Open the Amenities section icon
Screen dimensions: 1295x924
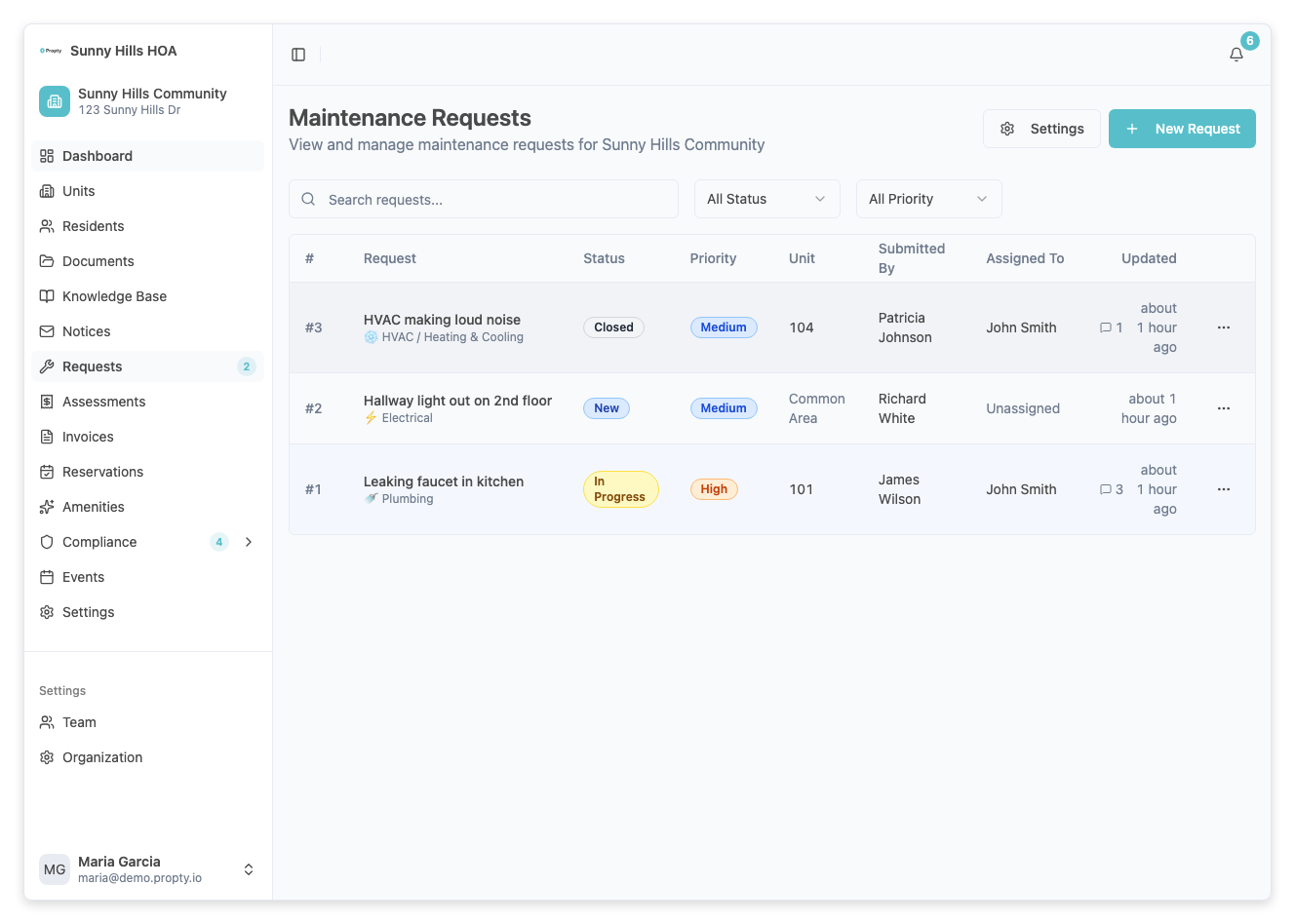[x=47, y=507]
